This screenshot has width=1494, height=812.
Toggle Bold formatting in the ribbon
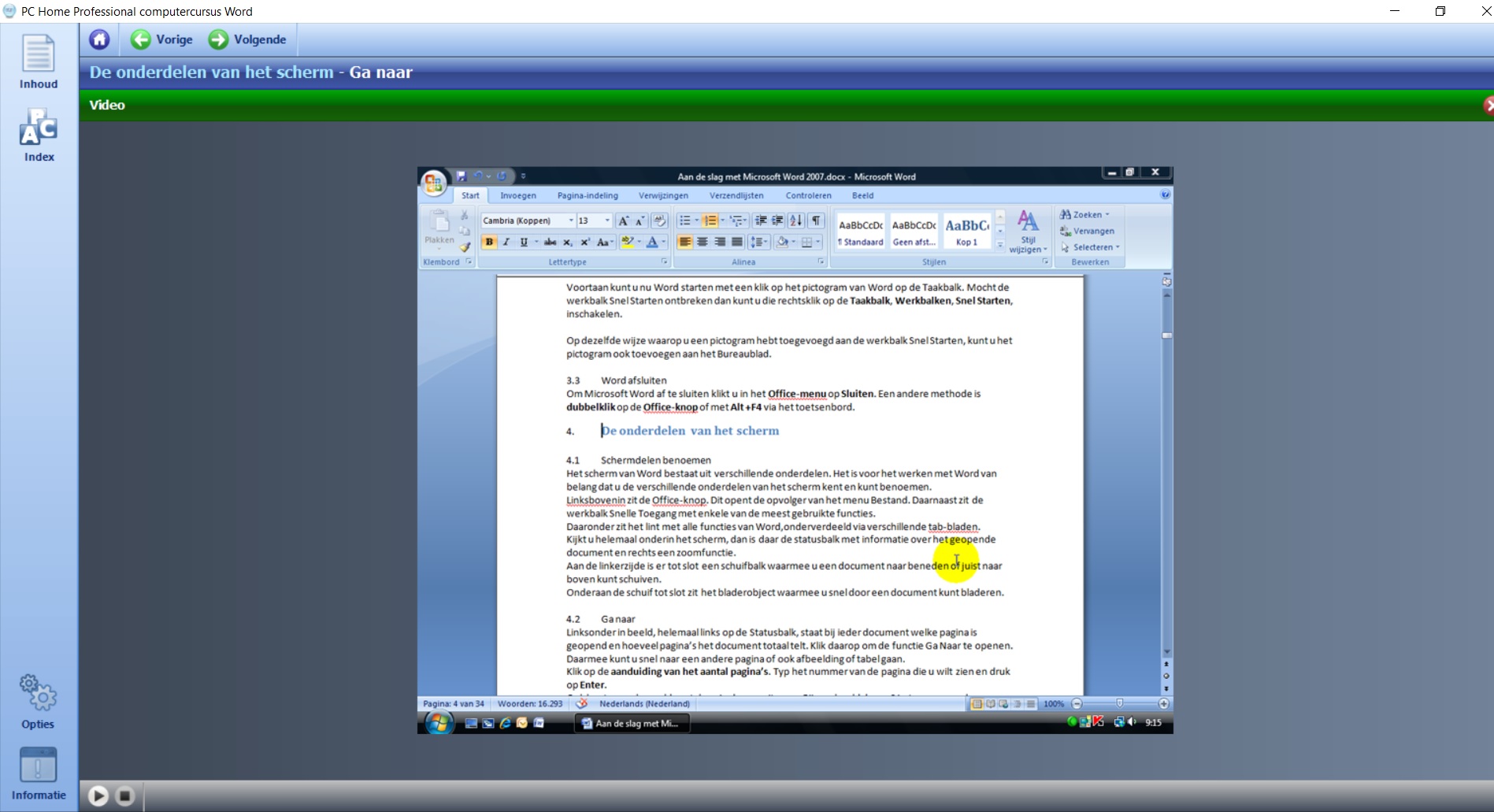[489, 242]
